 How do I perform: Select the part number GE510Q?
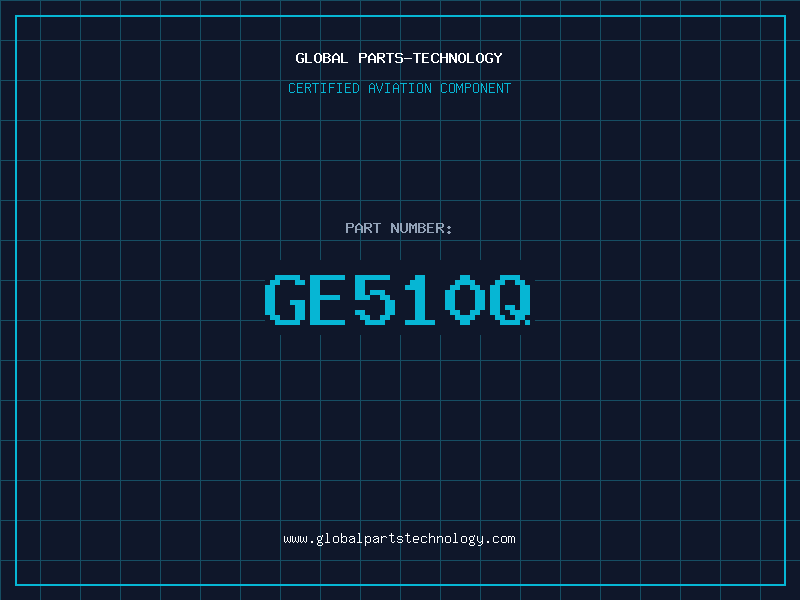[398, 299]
